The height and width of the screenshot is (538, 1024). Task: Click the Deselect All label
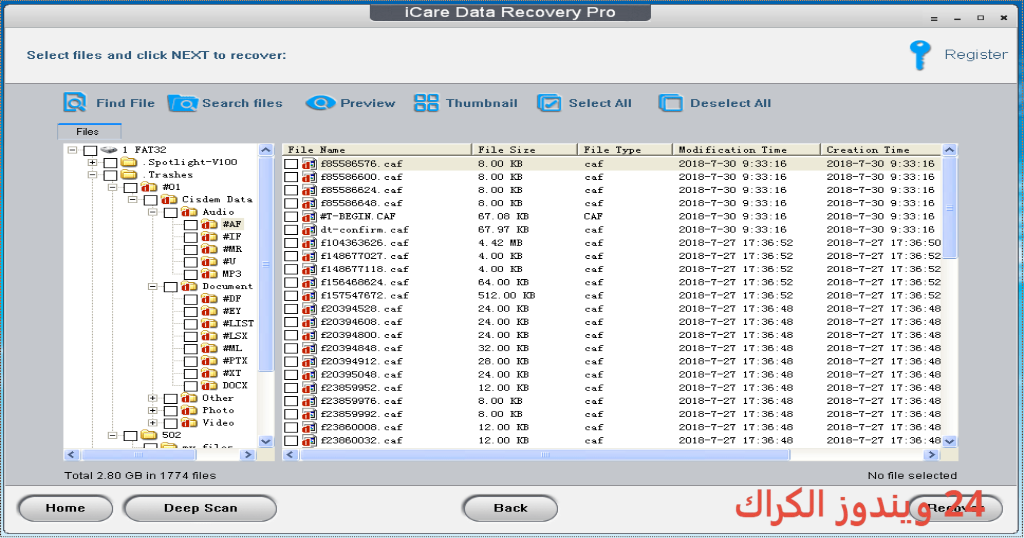click(x=730, y=103)
